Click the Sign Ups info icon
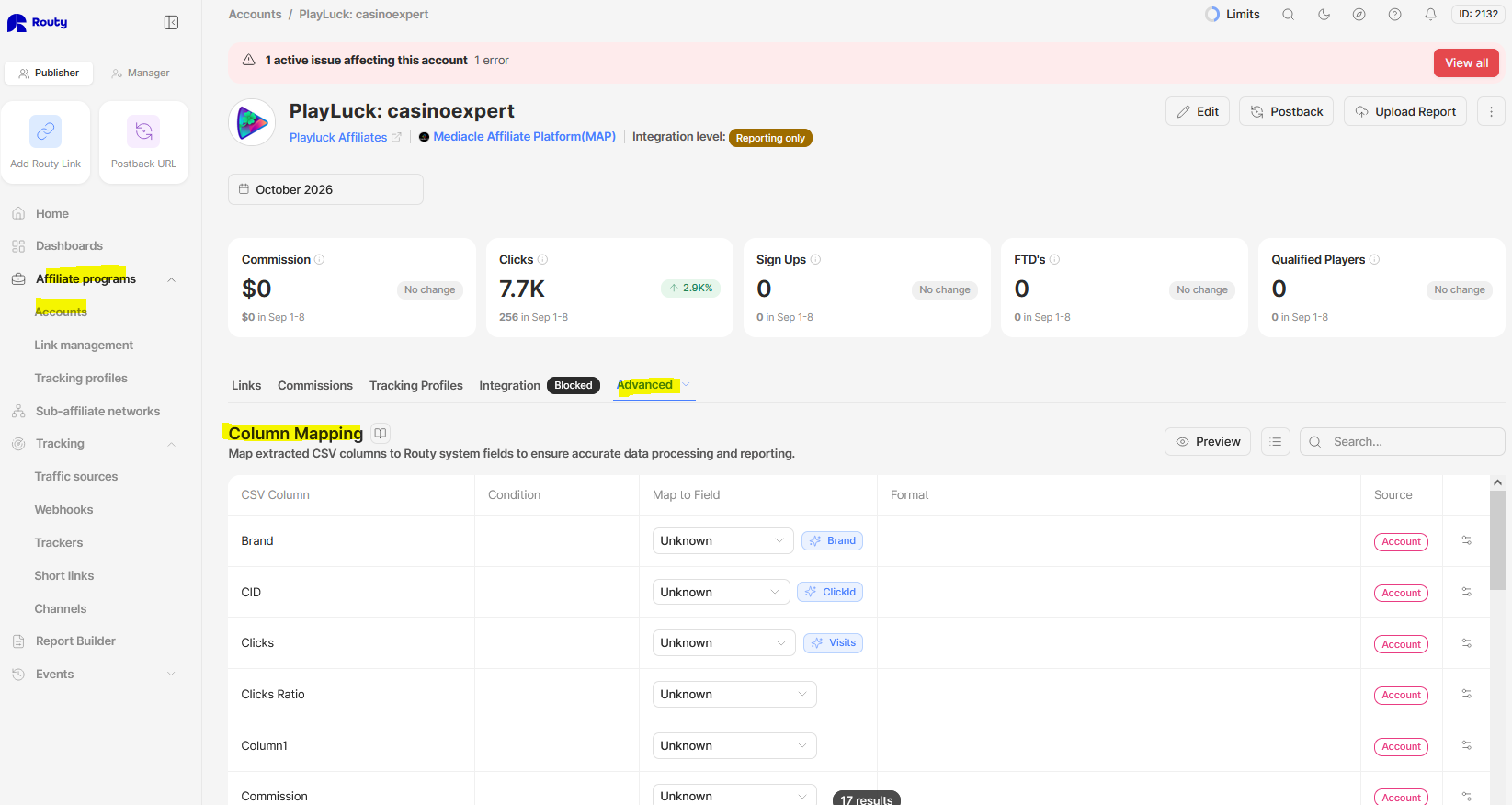The height and width of the screenshot is (805, 1512). click(x=816, y=260)
